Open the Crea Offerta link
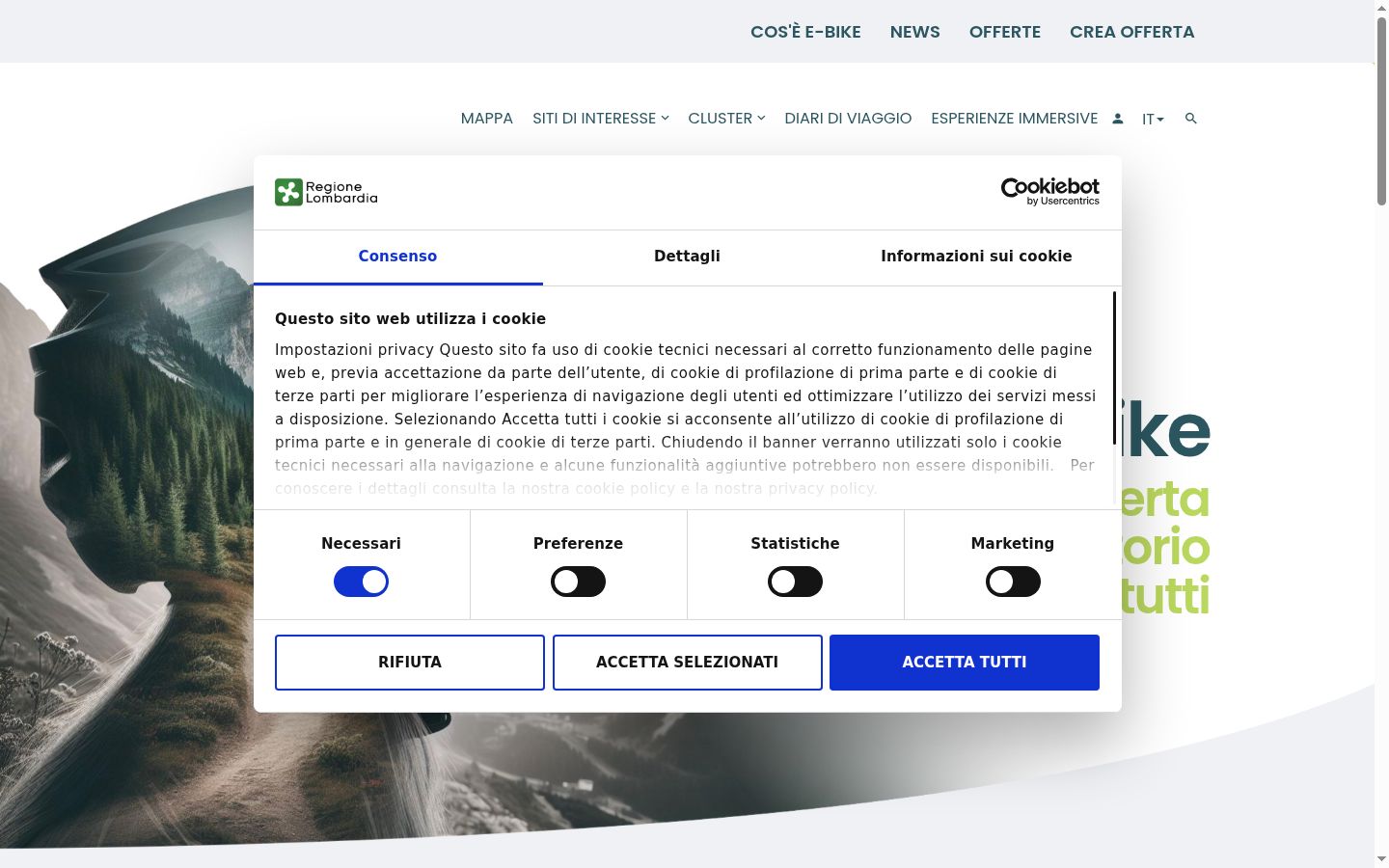 (x=1132, y=32)
